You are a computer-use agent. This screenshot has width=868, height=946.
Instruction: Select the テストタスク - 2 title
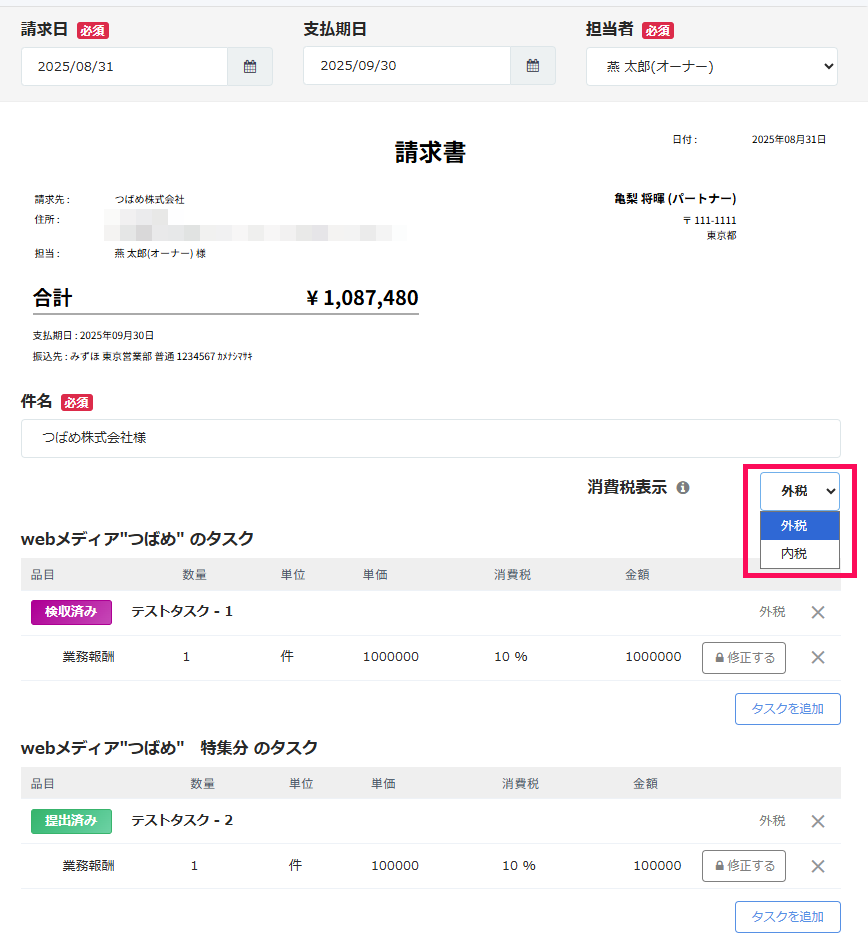pos(182,821)
